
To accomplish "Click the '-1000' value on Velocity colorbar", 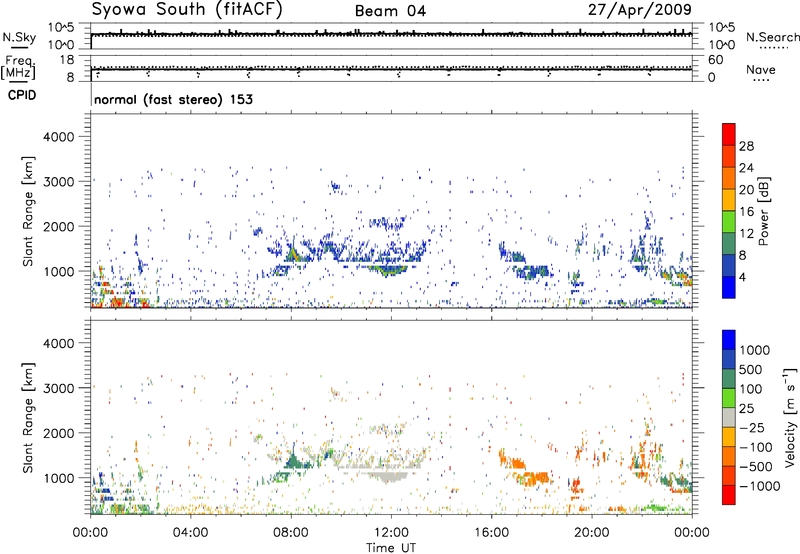I will coord(760,486).
